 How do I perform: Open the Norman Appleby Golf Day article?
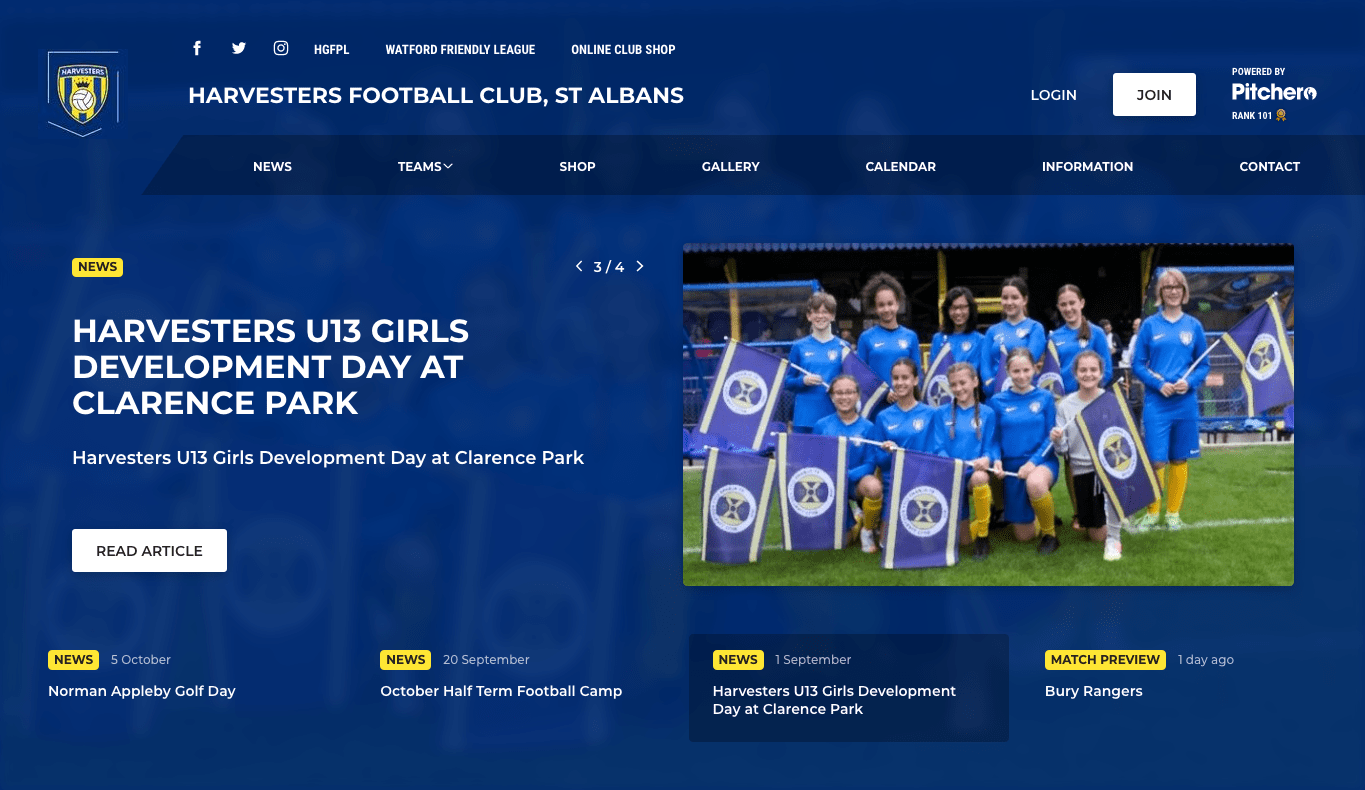(142, 691)
